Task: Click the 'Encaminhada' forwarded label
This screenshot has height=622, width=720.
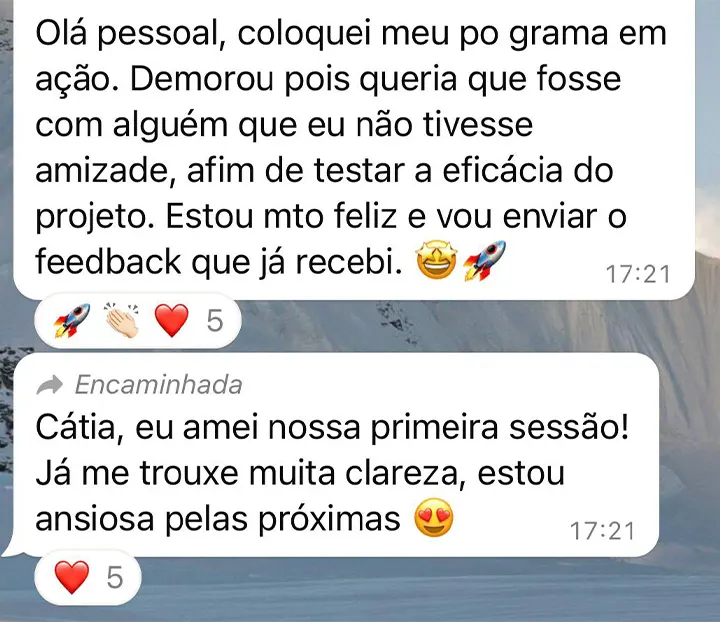Action: tap(158, 385)
